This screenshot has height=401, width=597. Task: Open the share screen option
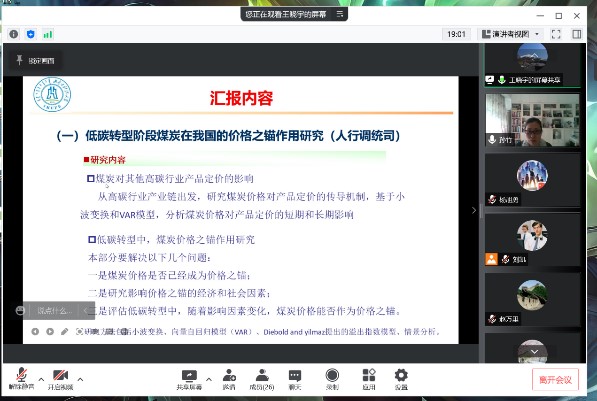189,379
